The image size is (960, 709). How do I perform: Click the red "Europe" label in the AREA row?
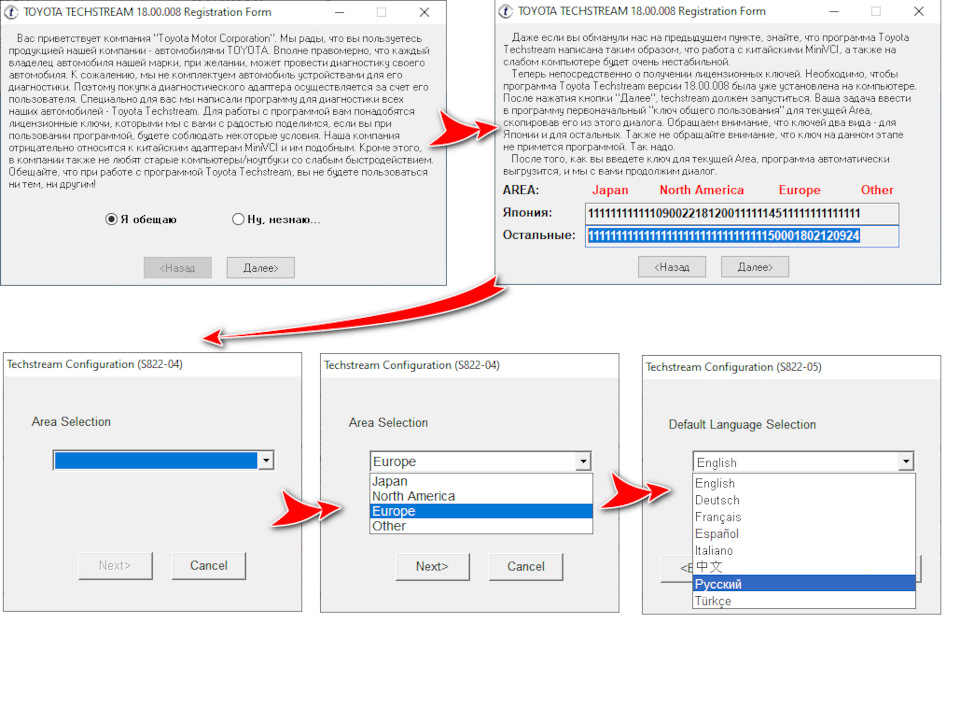click(800, 190)
